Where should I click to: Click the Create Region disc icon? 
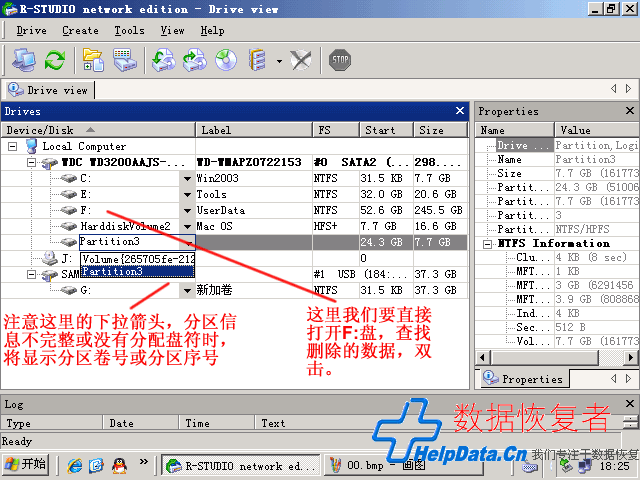click(226, 60)
